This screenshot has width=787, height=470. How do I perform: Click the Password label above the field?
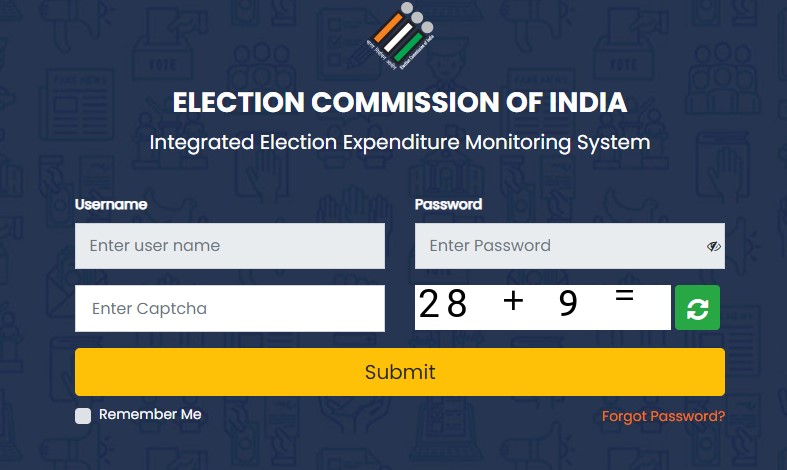click(x=448, y=204)
